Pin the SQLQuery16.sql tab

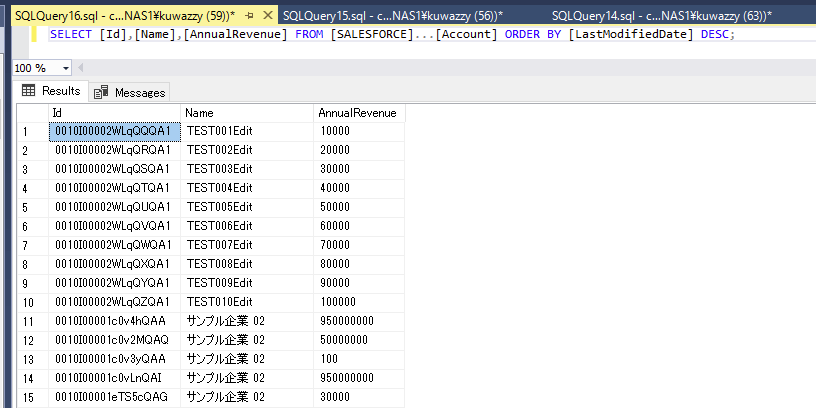click(250, 16)
